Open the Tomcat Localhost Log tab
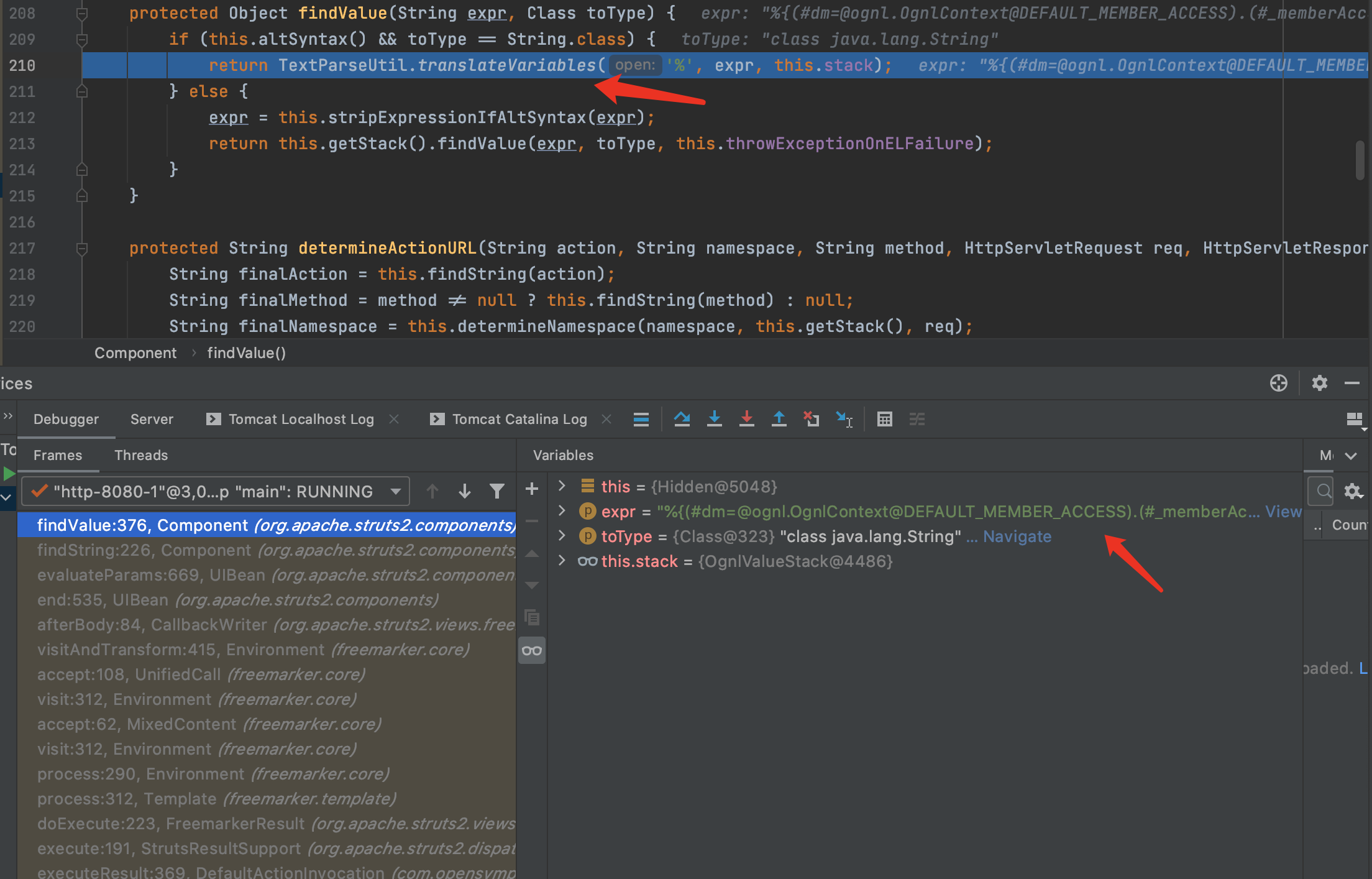 (290, 419)
